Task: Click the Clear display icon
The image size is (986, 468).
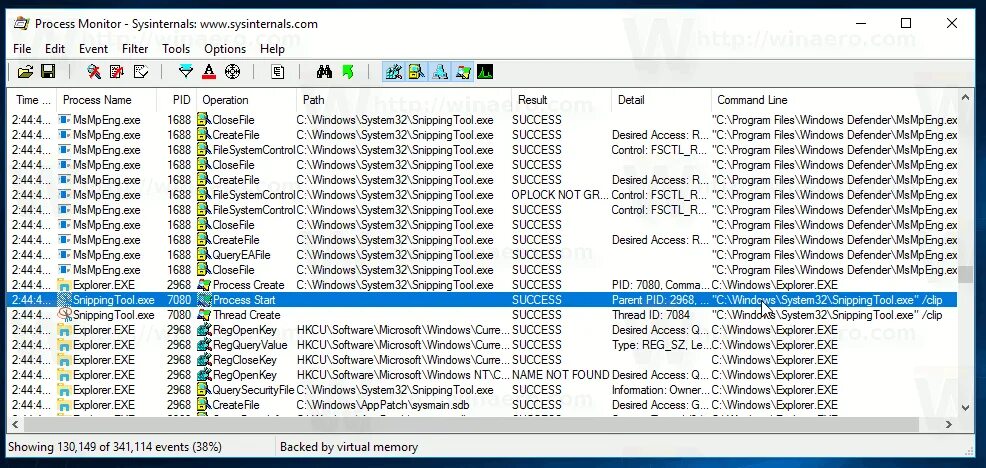Action: point(141,72)
